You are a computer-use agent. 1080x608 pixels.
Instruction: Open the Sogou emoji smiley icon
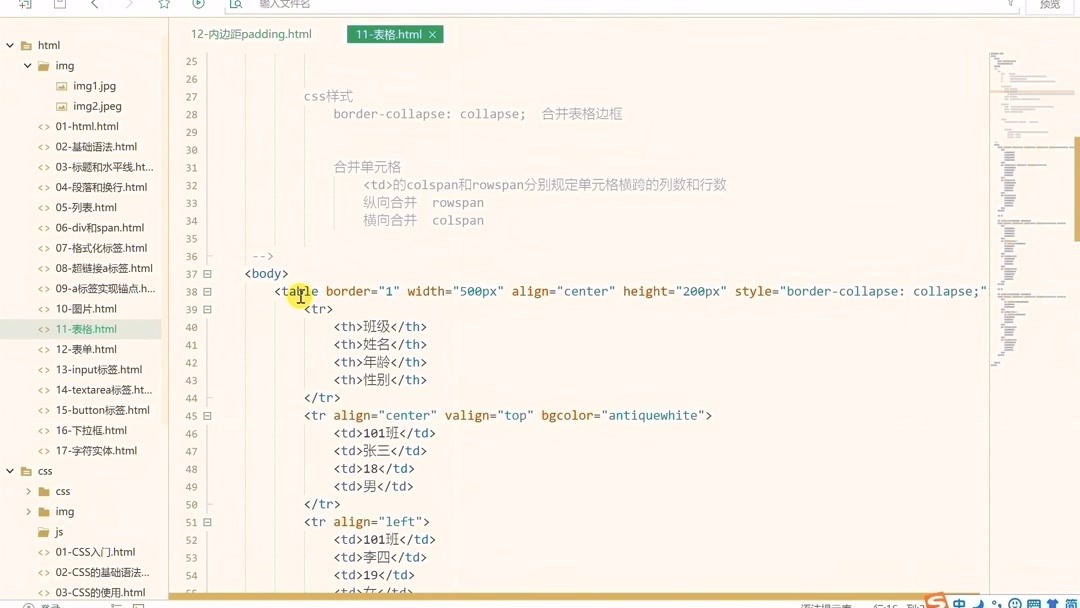coord(1014,603)
